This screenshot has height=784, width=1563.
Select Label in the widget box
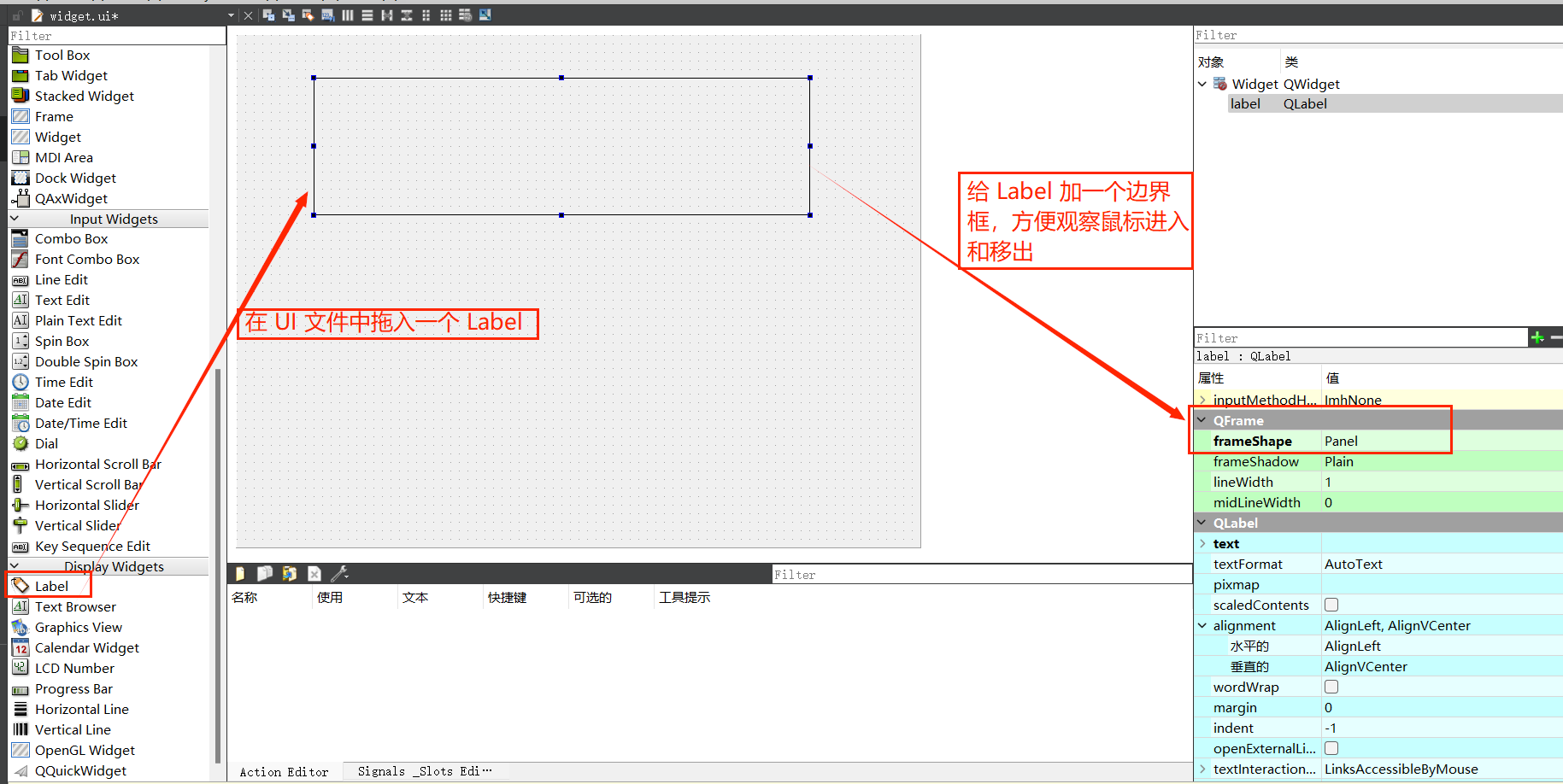coord(51,586)
